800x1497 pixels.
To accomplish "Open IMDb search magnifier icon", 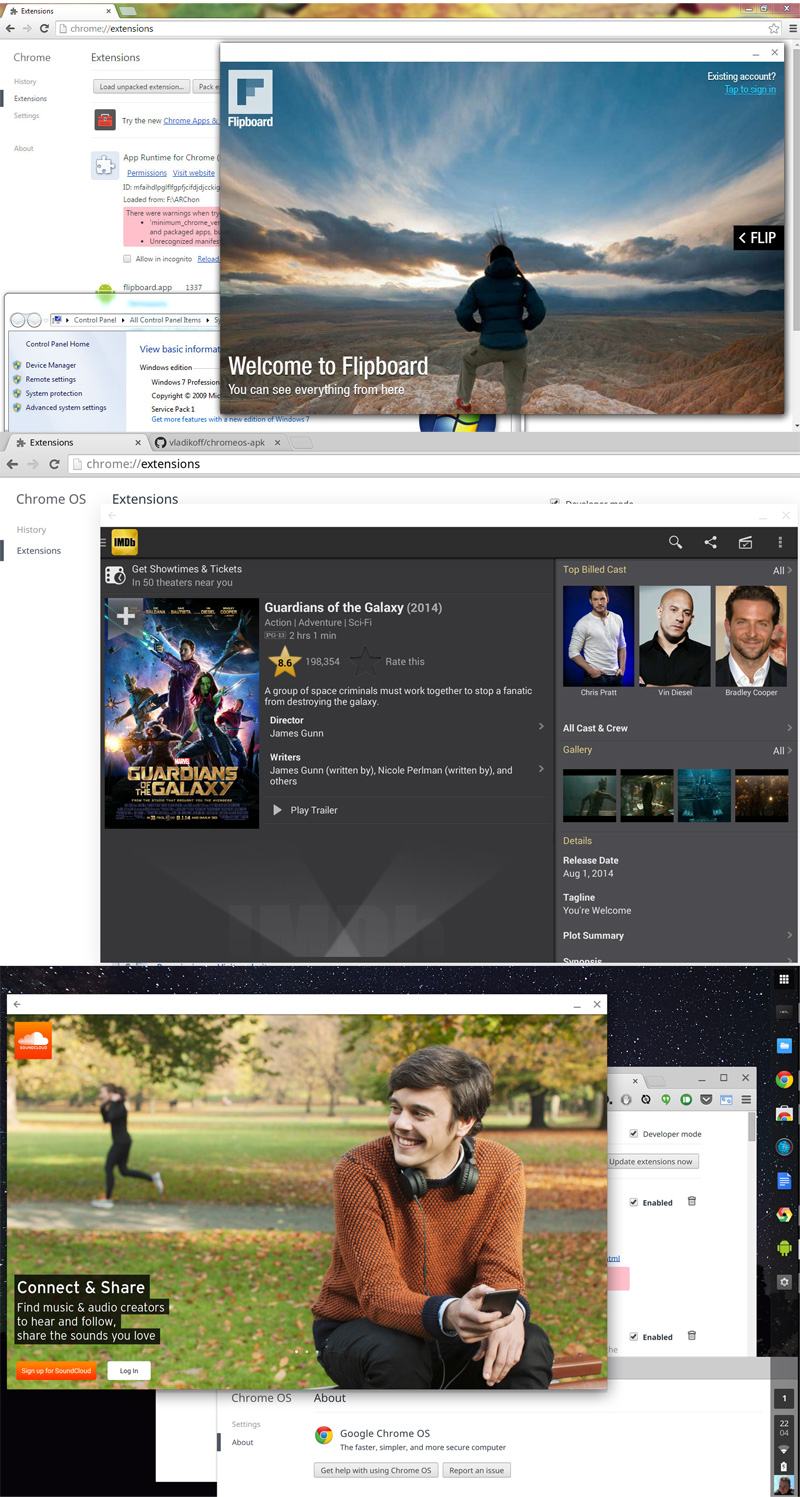I will [x=676, y=542].
